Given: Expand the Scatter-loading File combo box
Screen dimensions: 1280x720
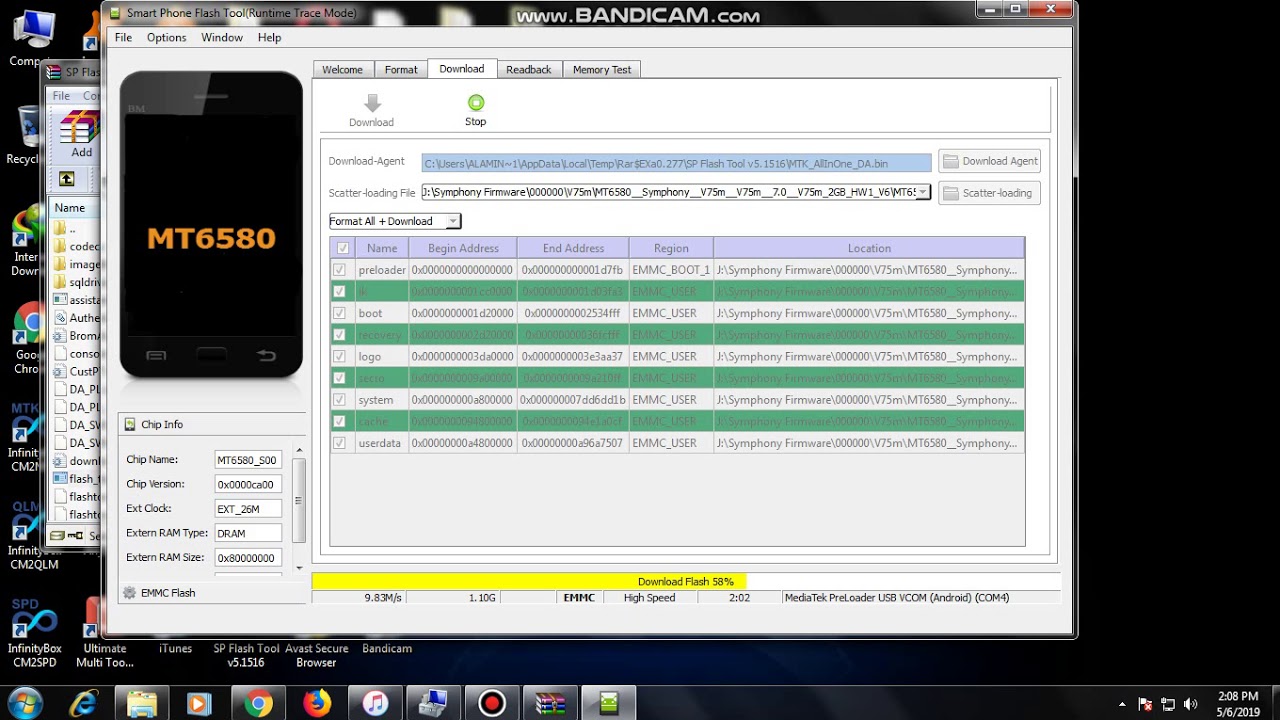Looking at the screenshot, I should click(x=923, y=192).
